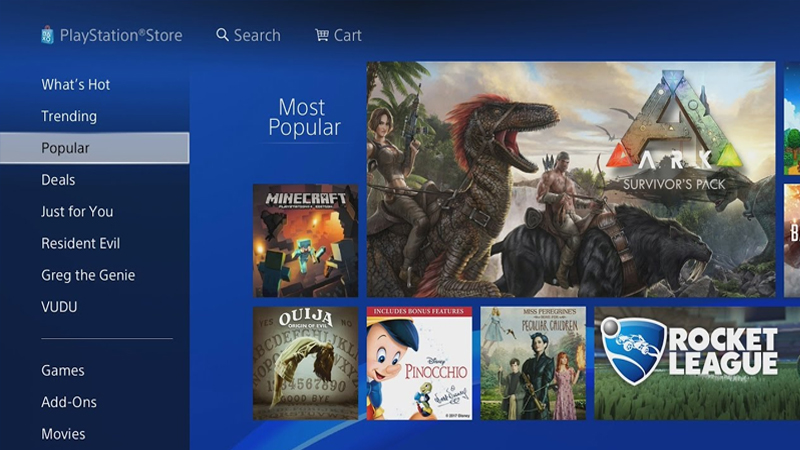Click the Cart shopping cart icon
This screenshot has height=450, width=800.
pyautogui.click(x=321, y=35)
